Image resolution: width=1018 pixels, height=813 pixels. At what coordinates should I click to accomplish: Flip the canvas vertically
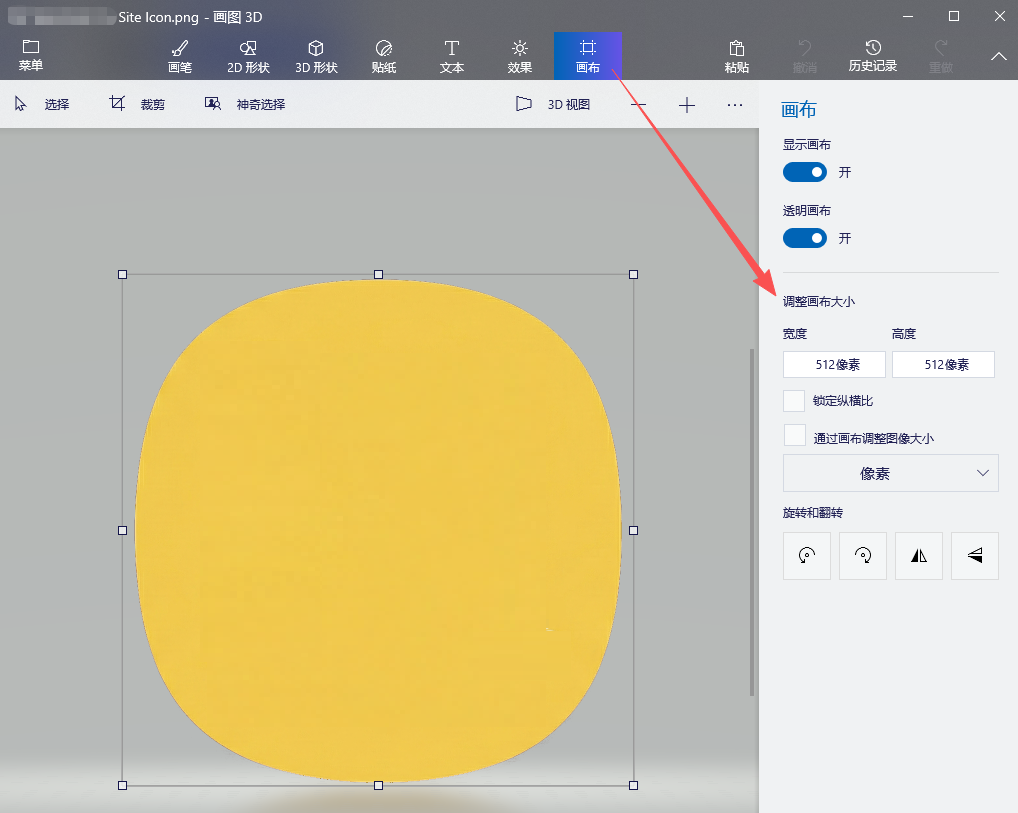tap(975, 555)
